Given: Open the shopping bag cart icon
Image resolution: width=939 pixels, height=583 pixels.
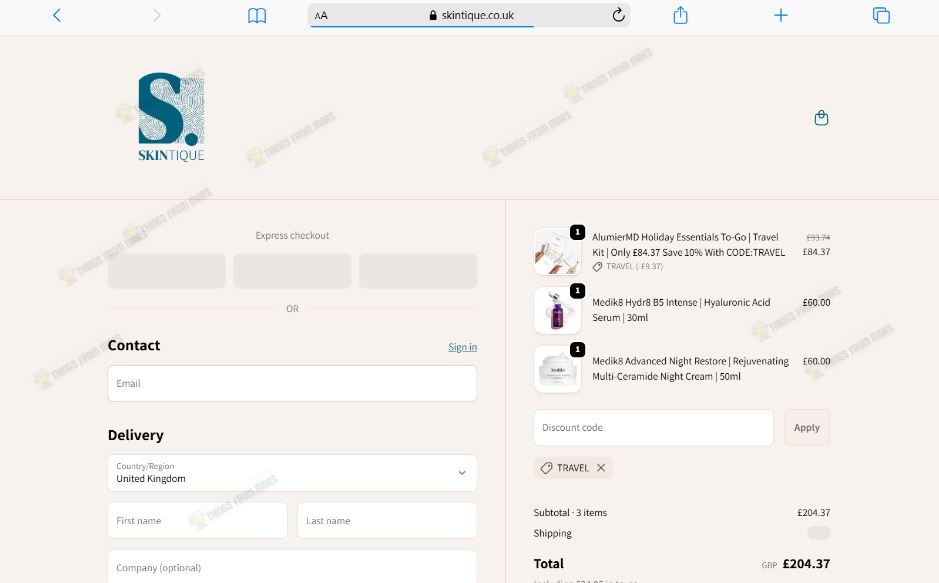Looking at the screenshot, I should (x=822, y=117).
